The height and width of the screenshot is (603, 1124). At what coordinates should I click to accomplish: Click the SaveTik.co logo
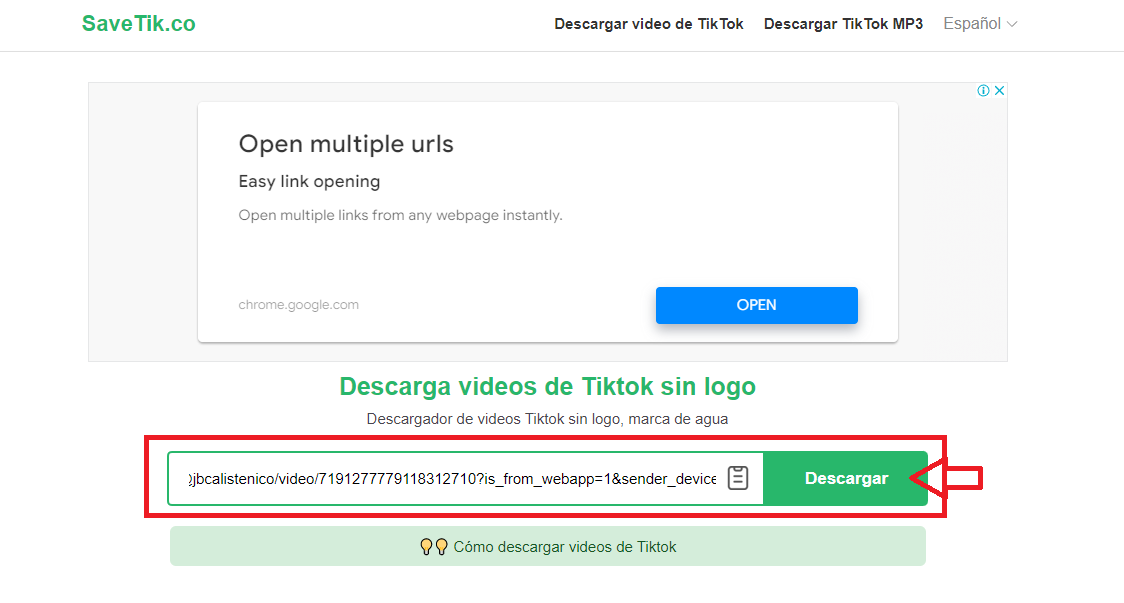click(138, 24)
